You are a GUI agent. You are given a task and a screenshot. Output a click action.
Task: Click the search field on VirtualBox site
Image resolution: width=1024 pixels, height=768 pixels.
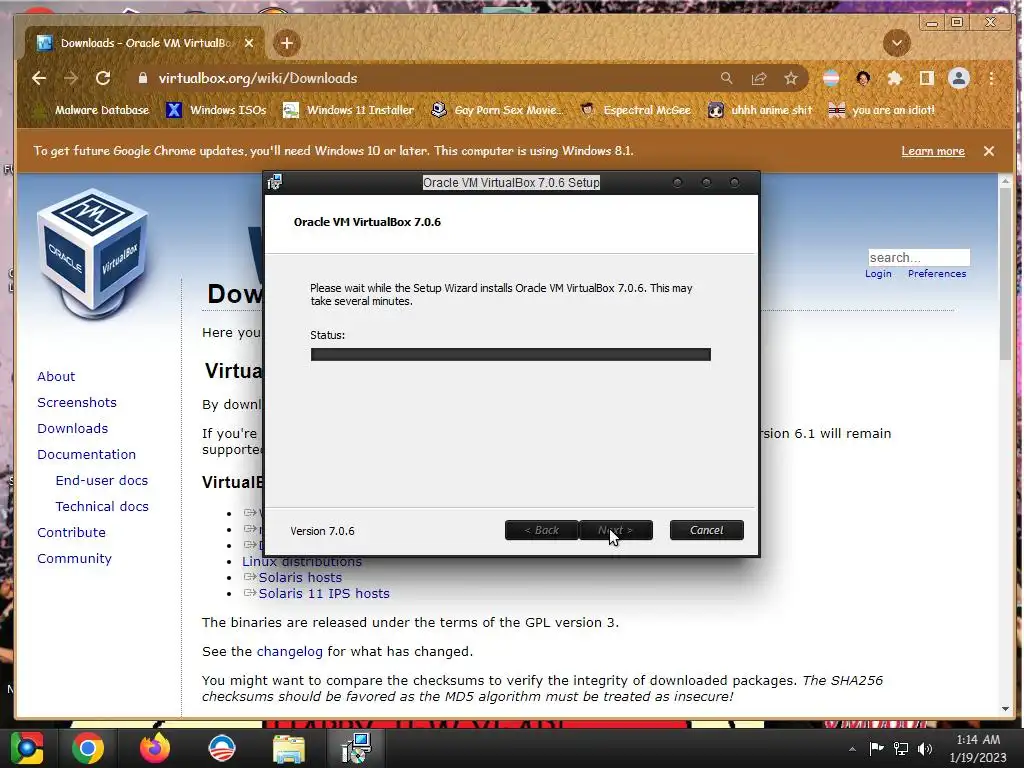pyautogui.click(x=918, y=257)
